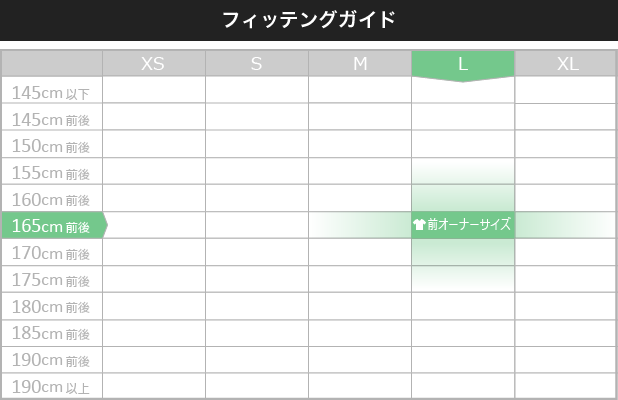Click the フィッテングガイド title bar
Image resolution: width=618 pixels, height=400 pixels.
[309, 20]
